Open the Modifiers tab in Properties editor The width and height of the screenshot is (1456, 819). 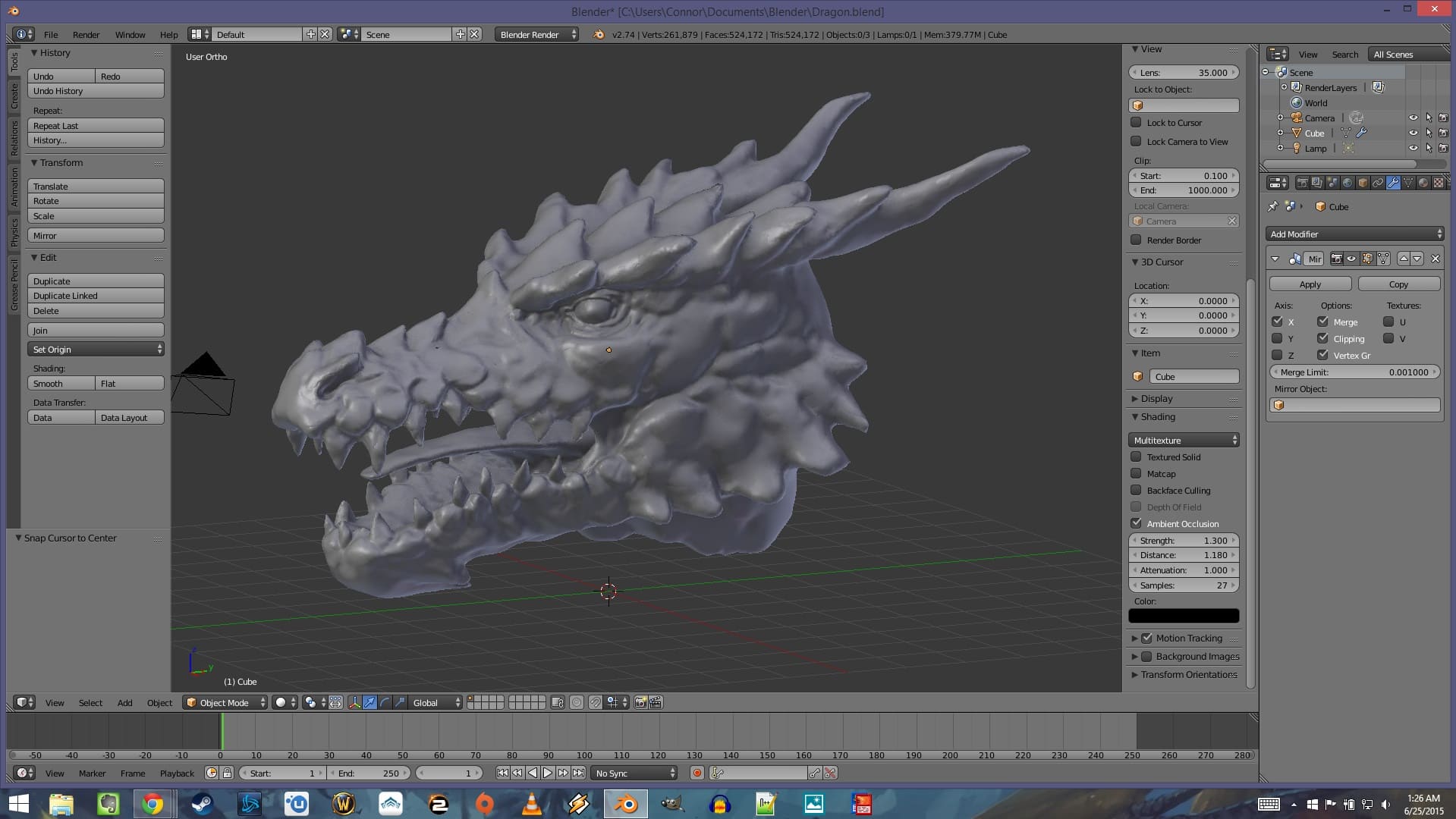1393,184
